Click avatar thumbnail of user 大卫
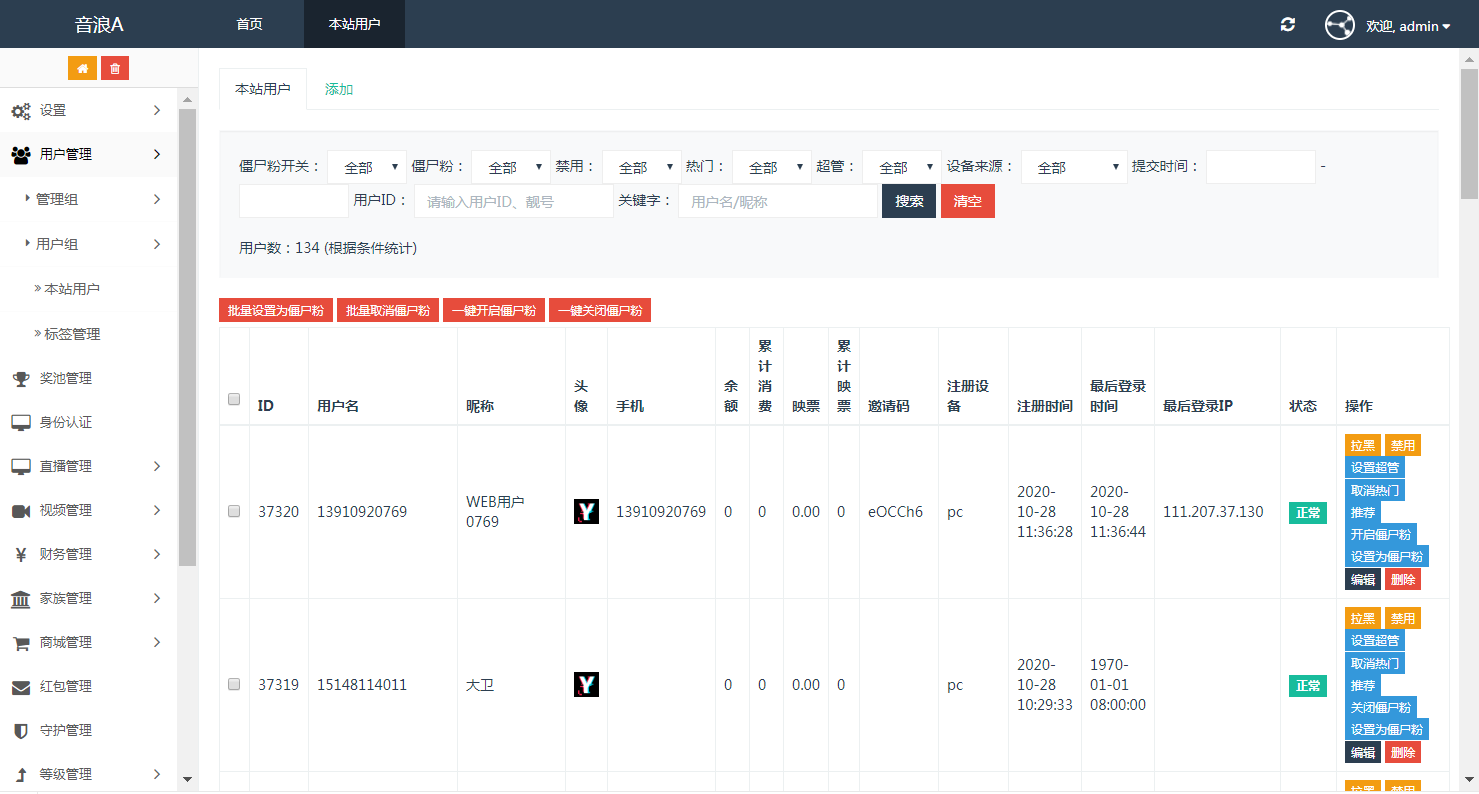Screen dimensions: 1479x794 586,685
